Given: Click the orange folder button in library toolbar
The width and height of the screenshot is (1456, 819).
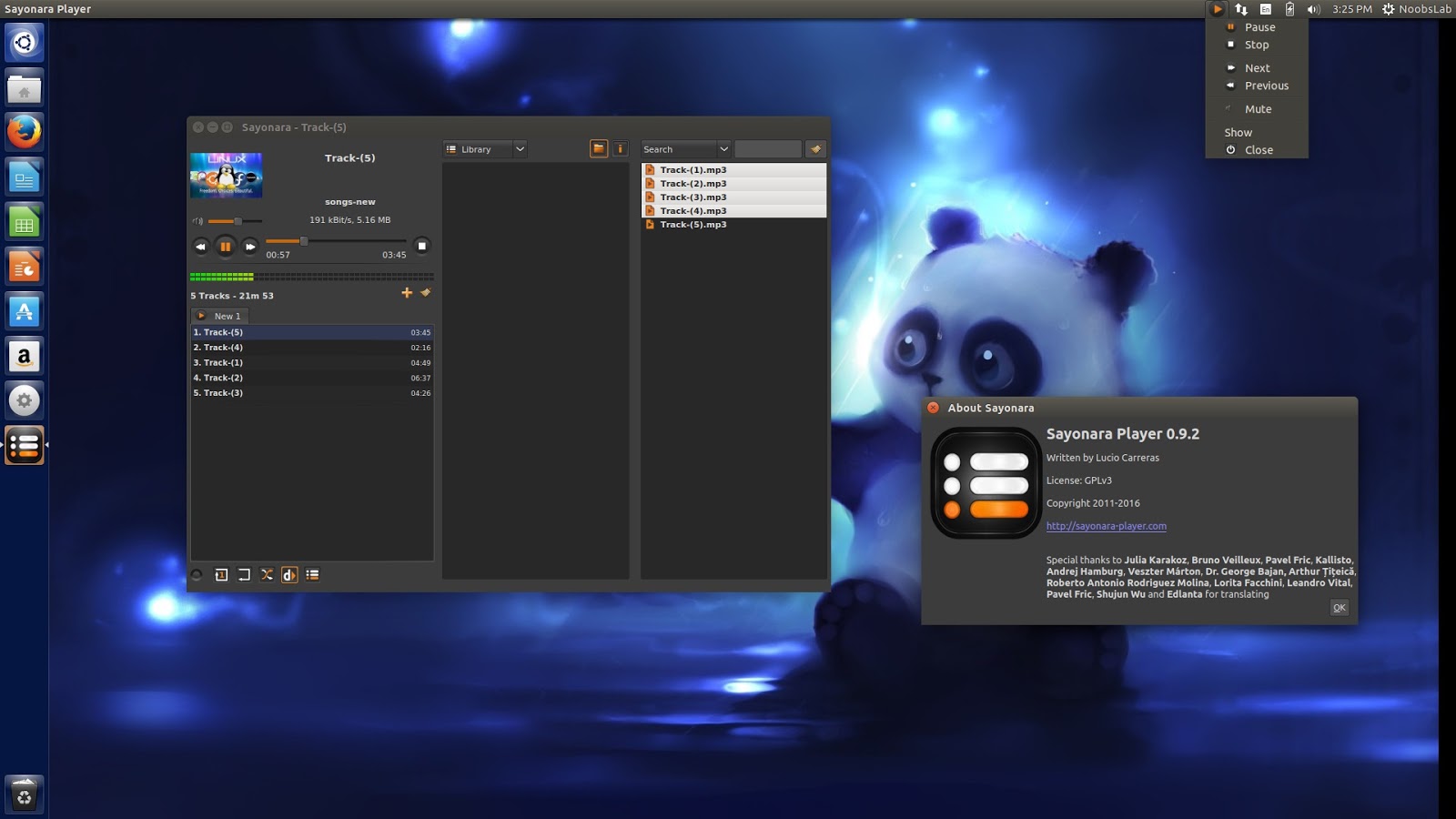Looking at the screenshot, I should point(599,149).
